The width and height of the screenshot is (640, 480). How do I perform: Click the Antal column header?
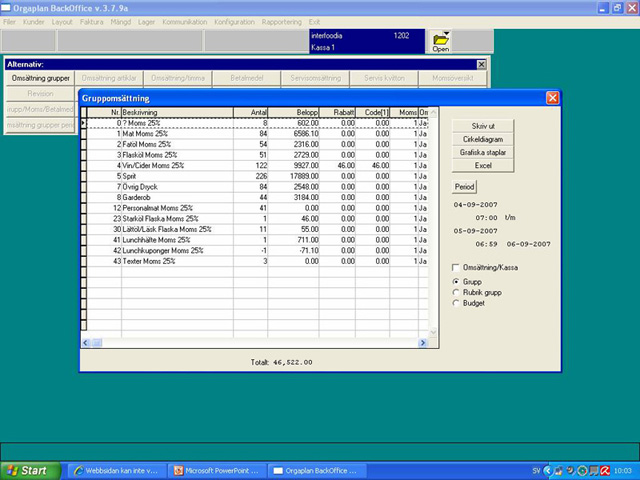tap(250, 112)
